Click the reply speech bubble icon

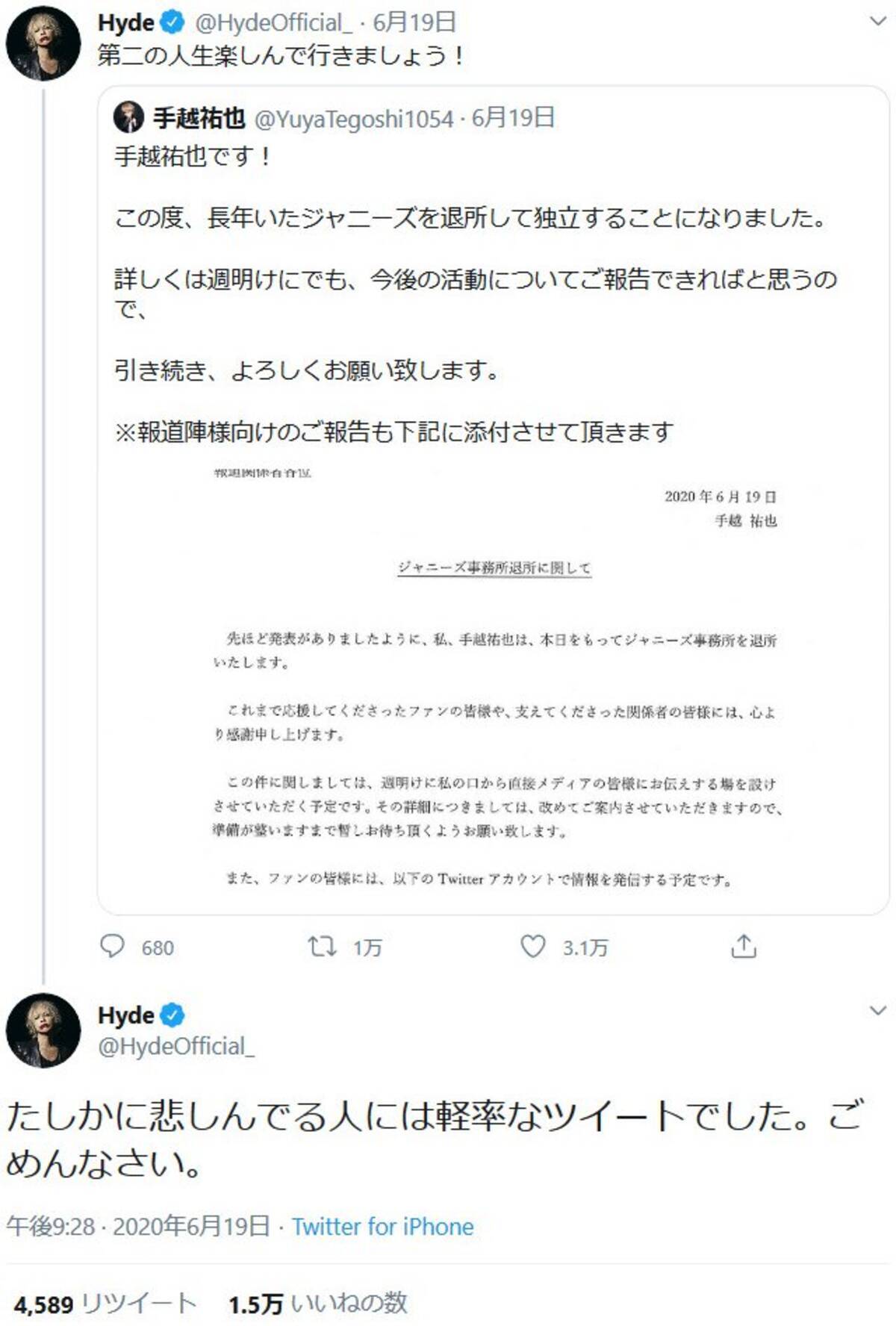(x=112, y=947)
